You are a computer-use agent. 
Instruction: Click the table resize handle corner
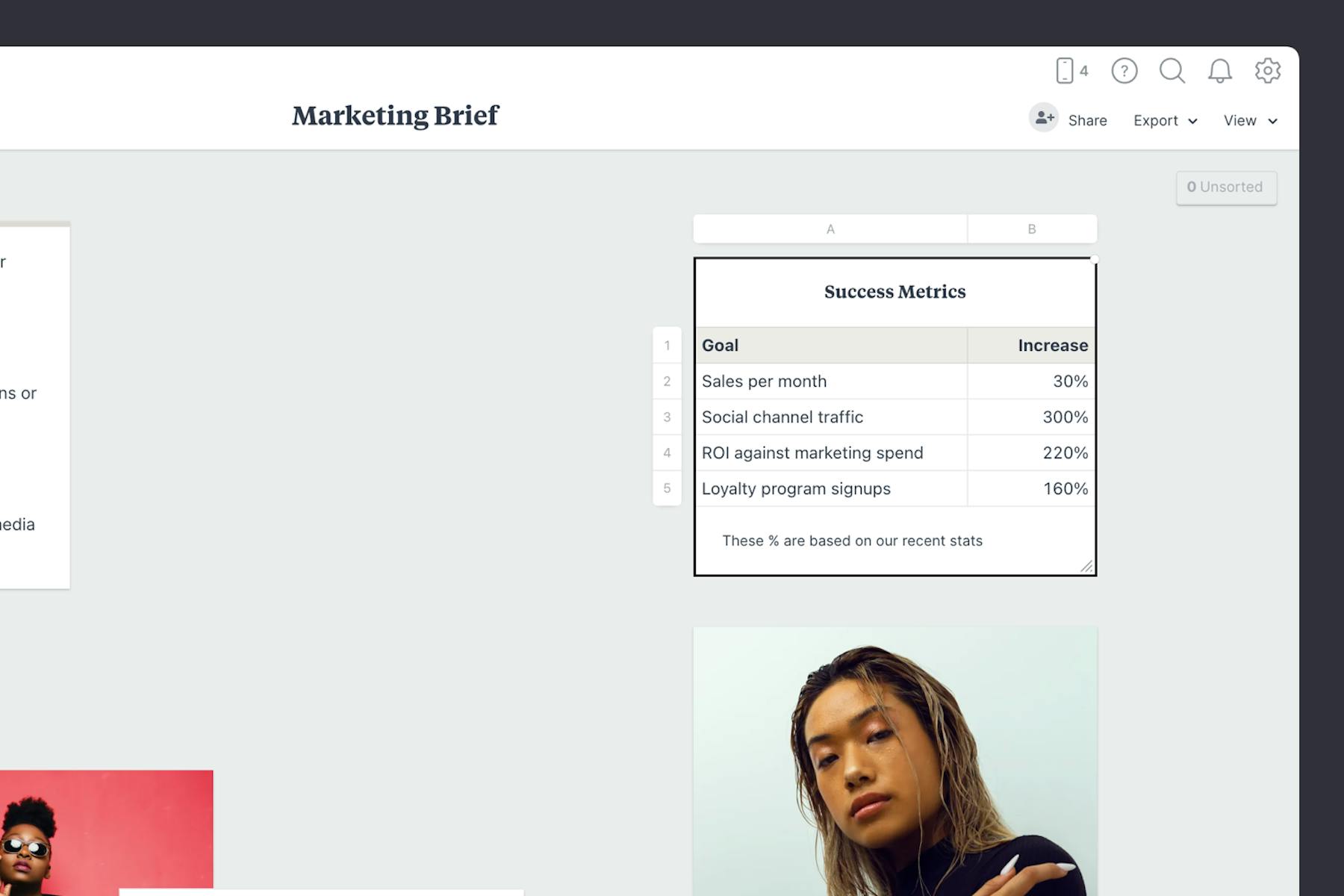point(1087,566)
